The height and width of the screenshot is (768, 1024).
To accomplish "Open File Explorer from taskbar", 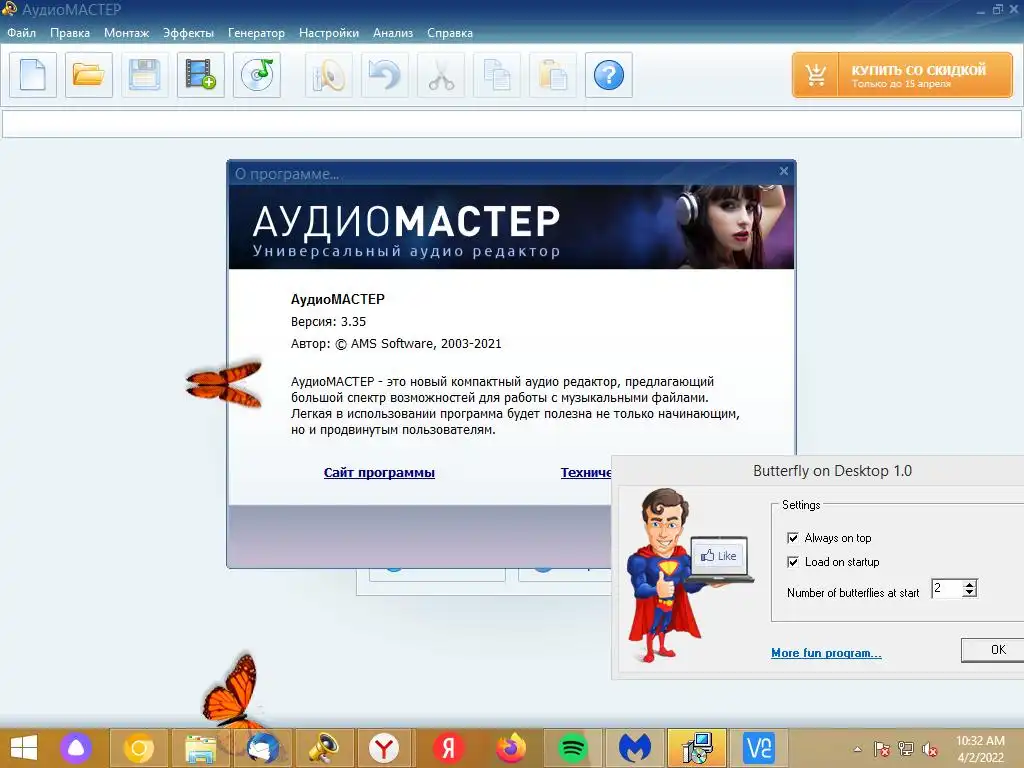I will point(200,748).
